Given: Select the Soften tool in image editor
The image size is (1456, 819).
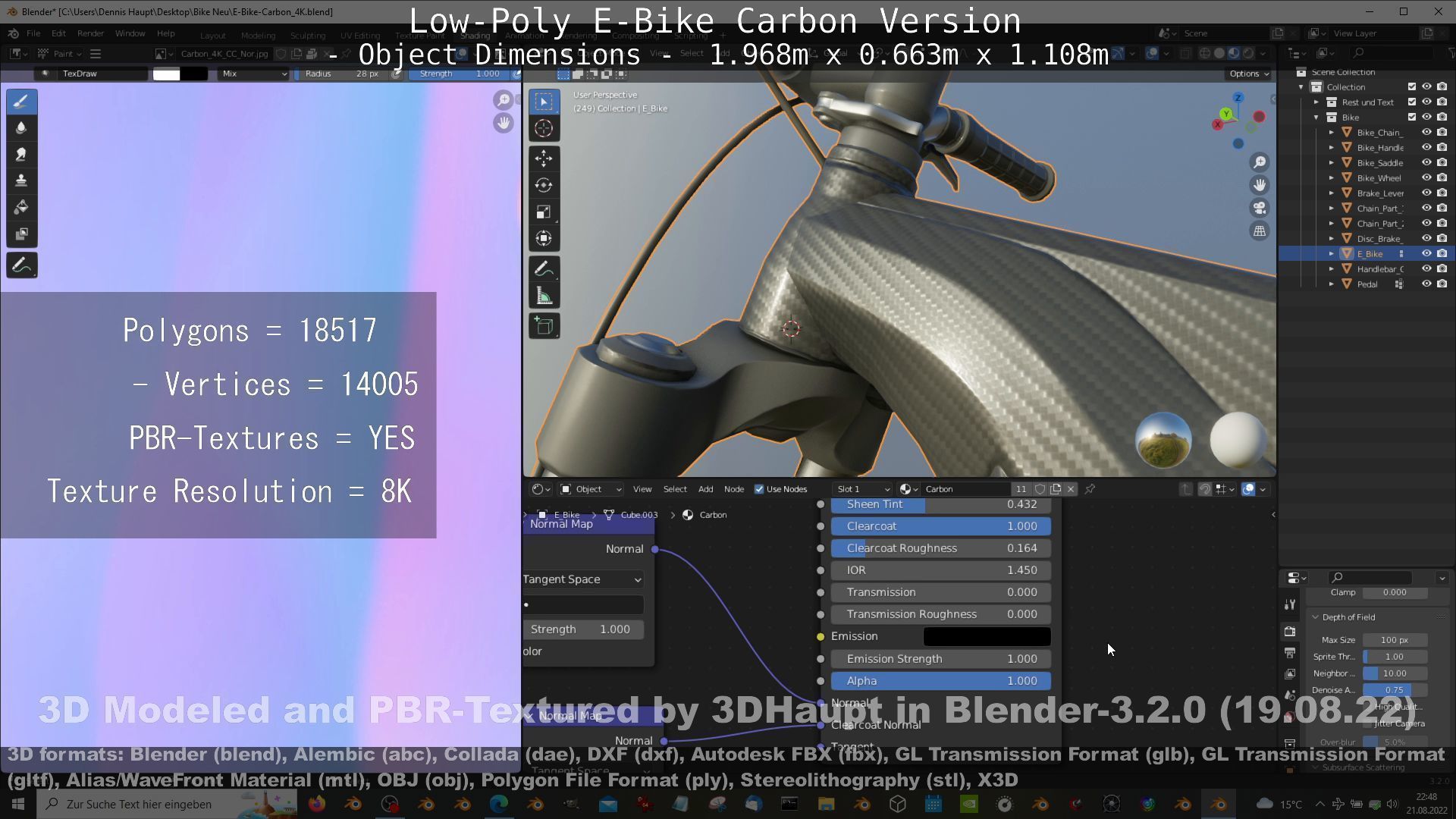Looking at the screenshot, I should point(21,128).
